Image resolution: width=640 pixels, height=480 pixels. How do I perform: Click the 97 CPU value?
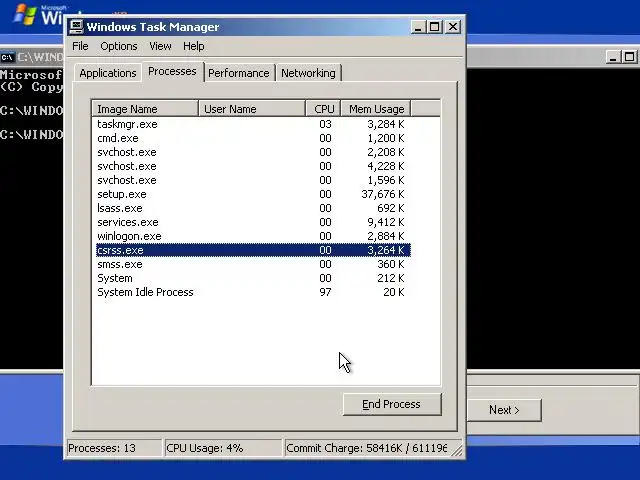[x=325, y=292]
